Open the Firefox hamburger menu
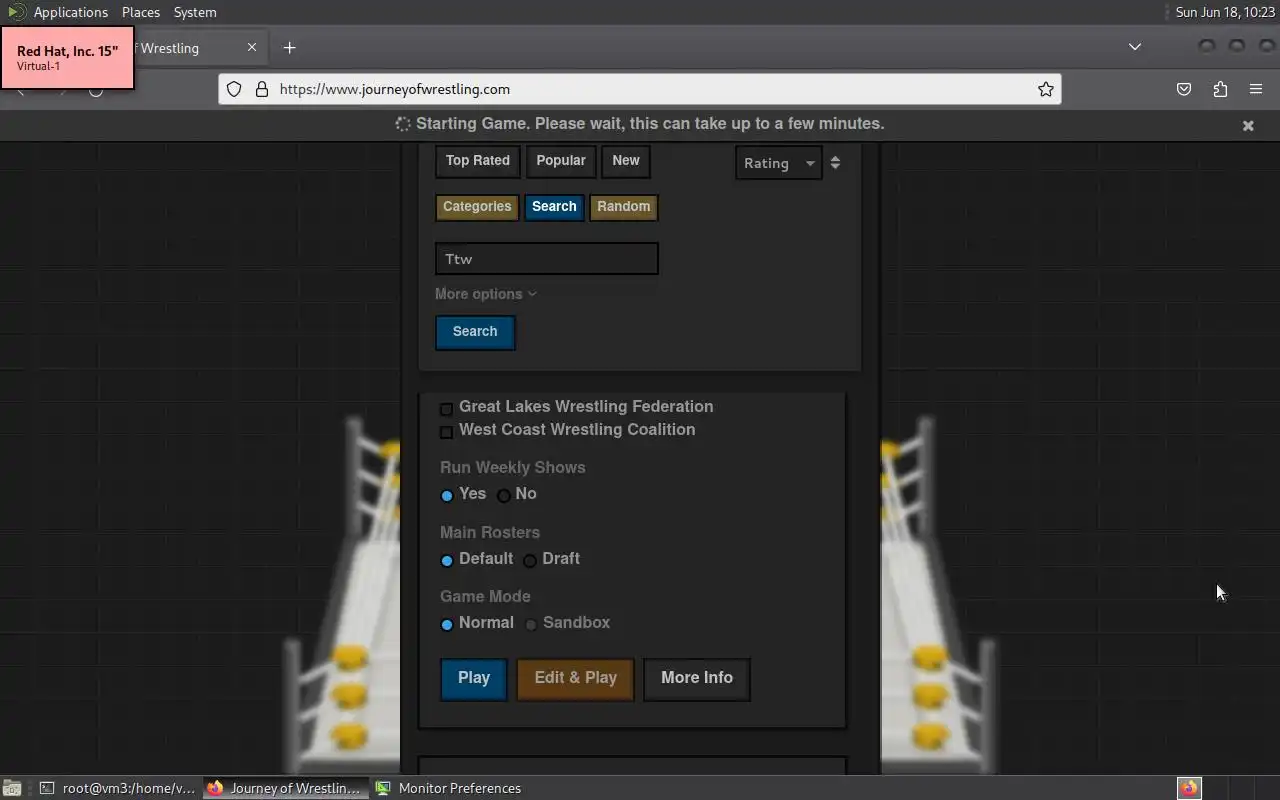Image resolution: width=1280 pixels, height=800 pixels. click(1256, 89)
